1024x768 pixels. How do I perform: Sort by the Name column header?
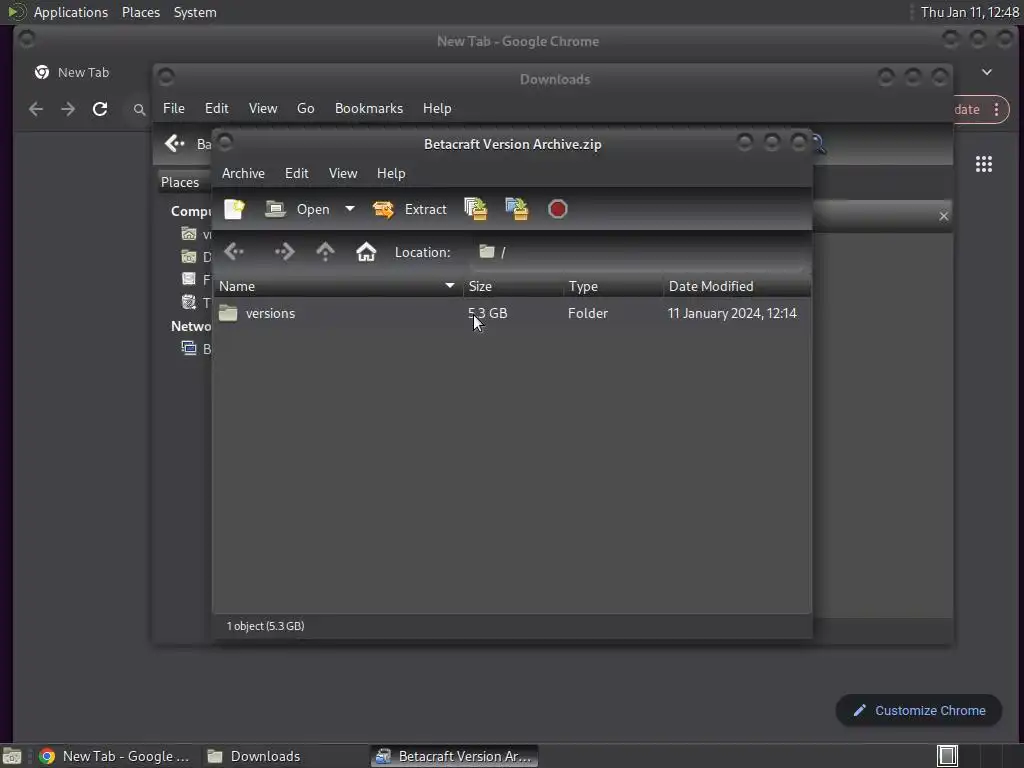click(337, 286)
